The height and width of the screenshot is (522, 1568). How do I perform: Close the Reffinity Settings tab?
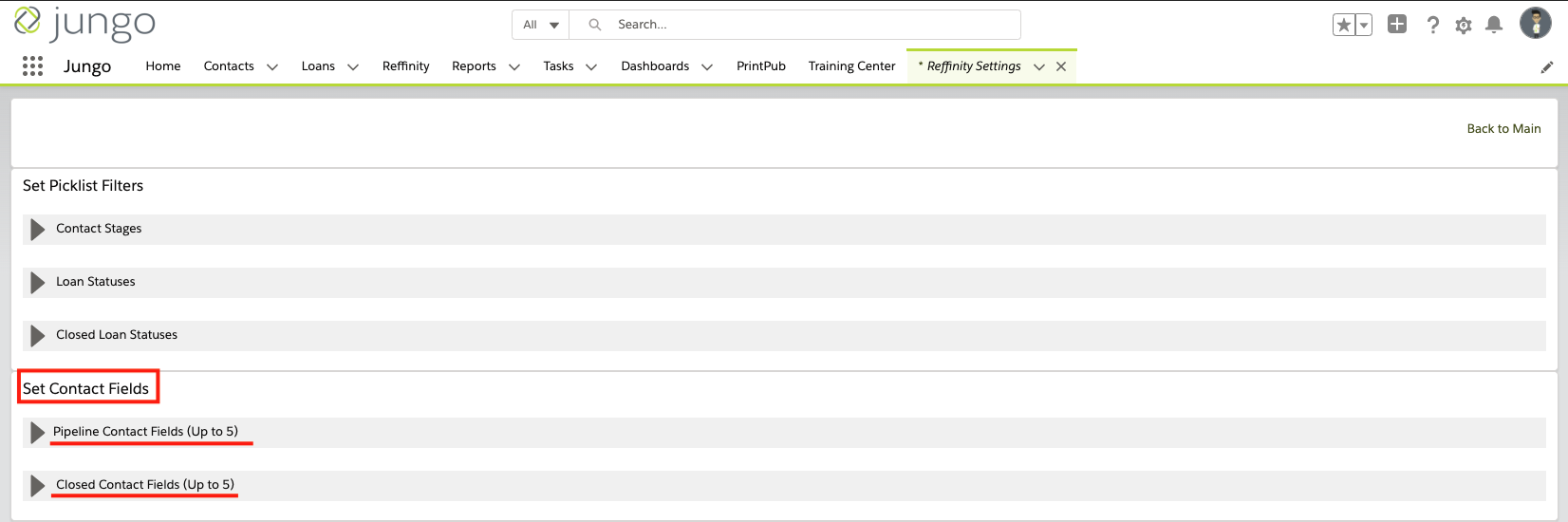pyautogui.click(x=1061, y=66)
